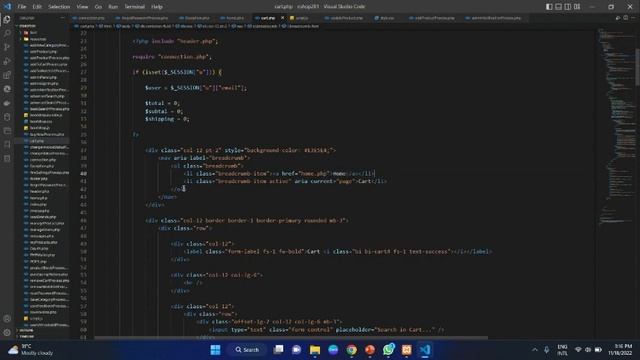Click the editor horizontal scrollbar
The image size is (640, 360).
point(291,338)
